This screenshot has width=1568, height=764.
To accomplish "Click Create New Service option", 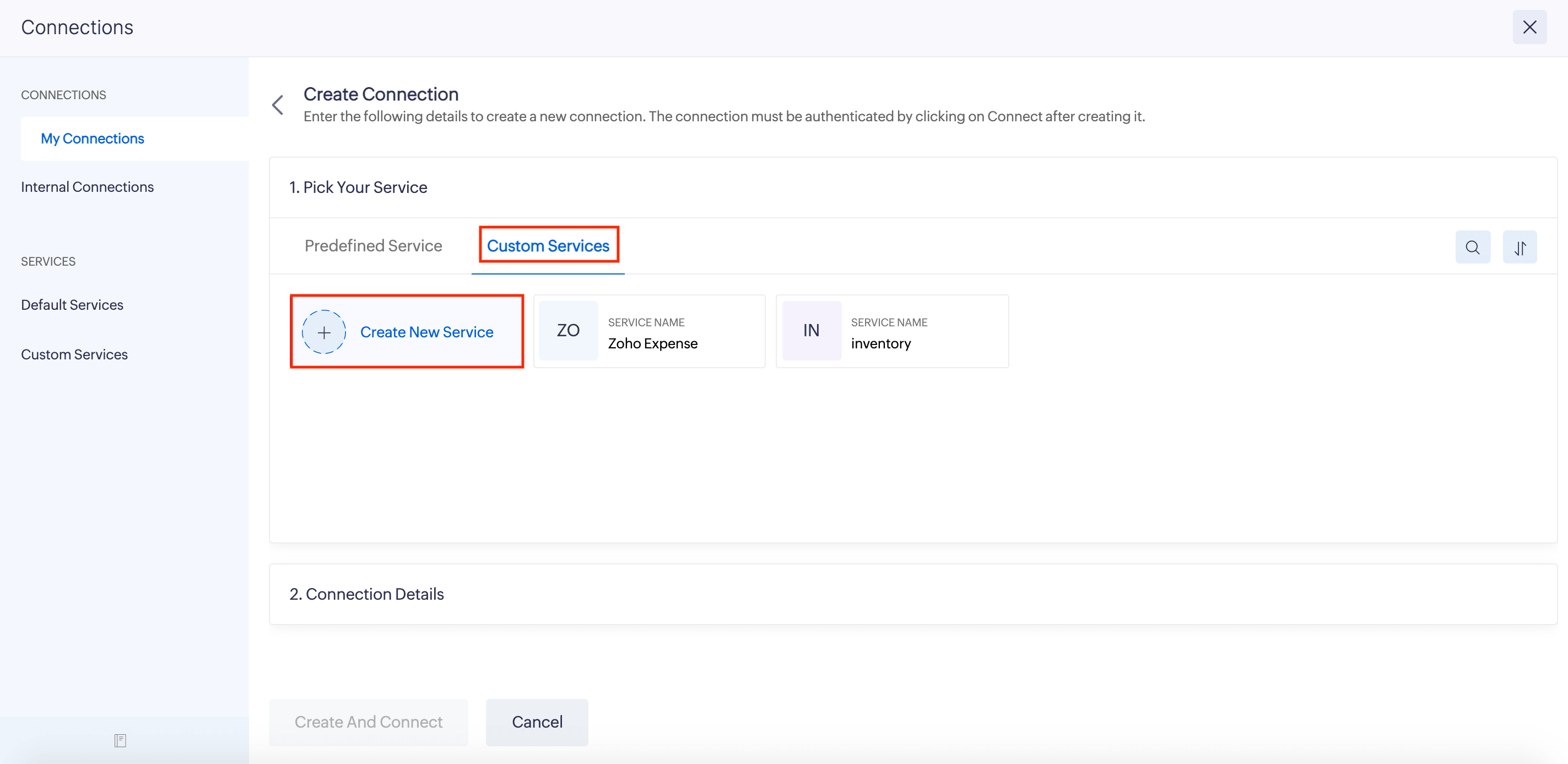I will coord(426,332).
